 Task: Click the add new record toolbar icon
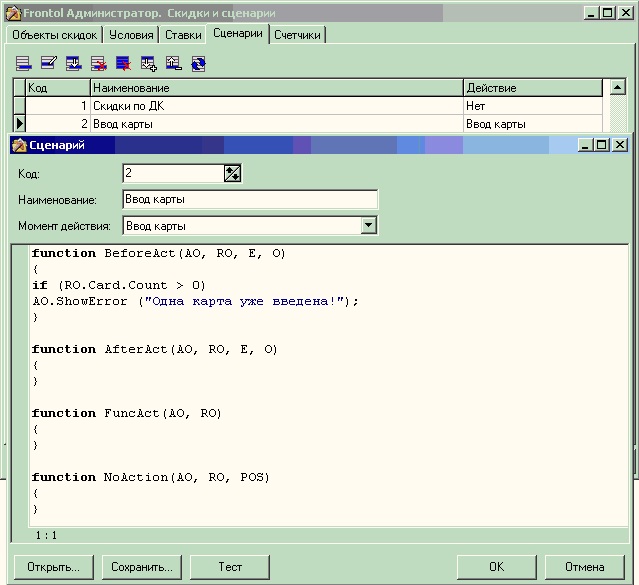[24, 63]
